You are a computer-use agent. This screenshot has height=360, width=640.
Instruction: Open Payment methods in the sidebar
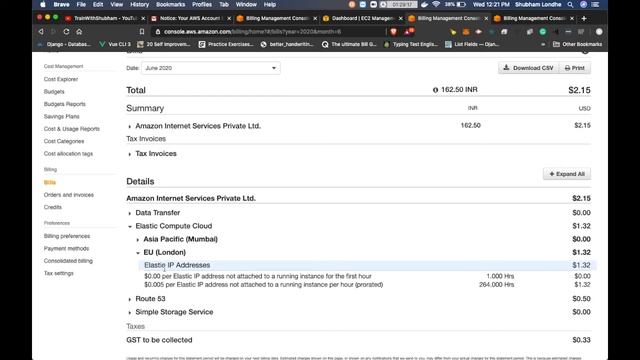click(66, 248)
